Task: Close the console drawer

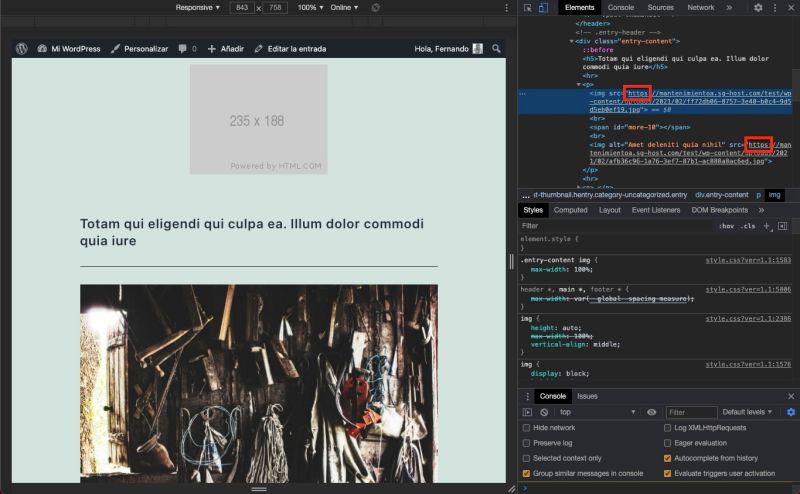Action: 791,397
